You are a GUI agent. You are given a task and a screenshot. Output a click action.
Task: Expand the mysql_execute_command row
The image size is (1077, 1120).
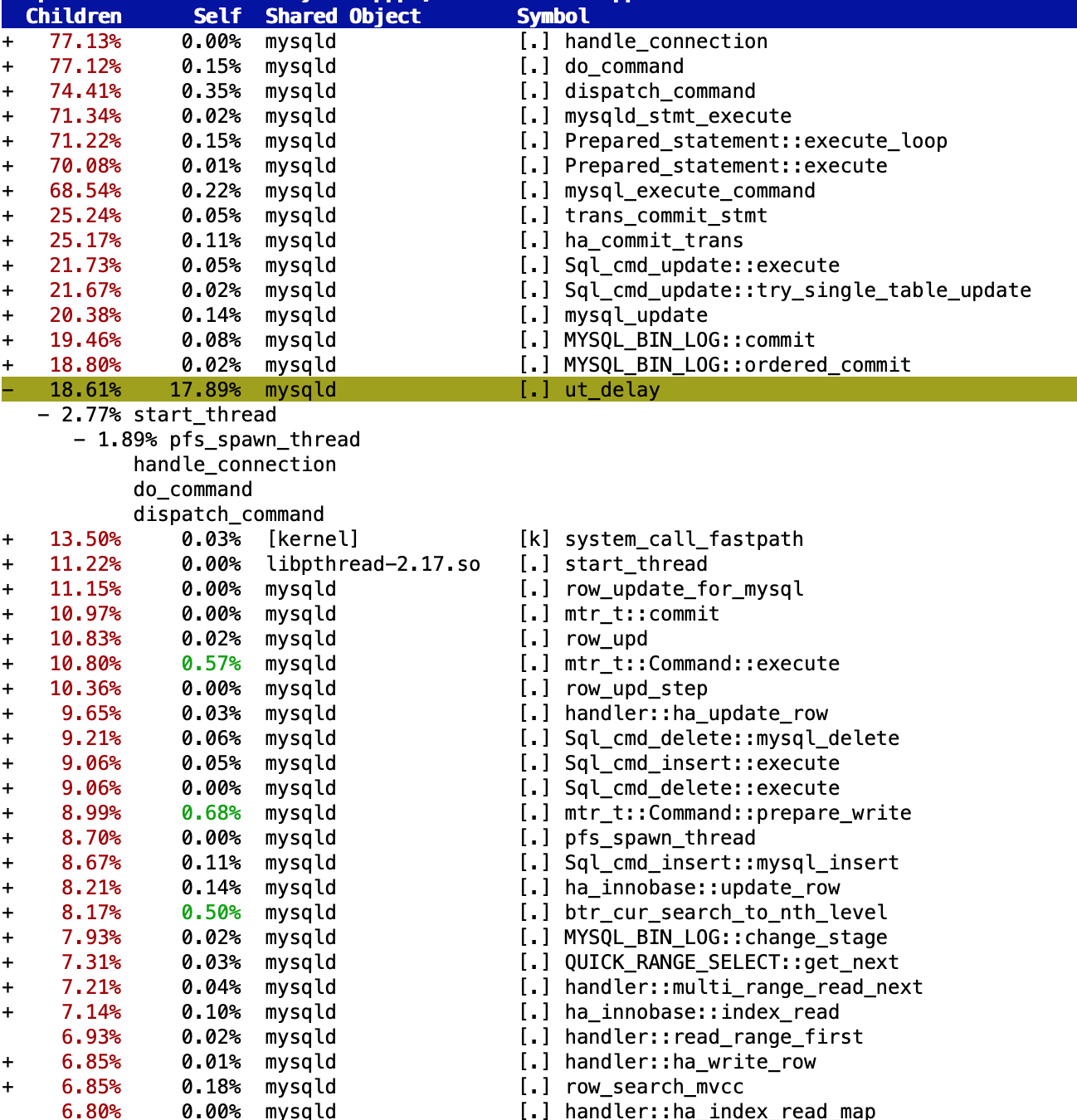7,191
